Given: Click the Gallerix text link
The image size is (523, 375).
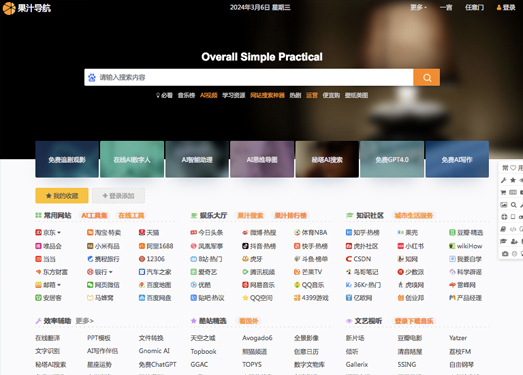Looking at the screenshot, I should (x=357, y=364).
